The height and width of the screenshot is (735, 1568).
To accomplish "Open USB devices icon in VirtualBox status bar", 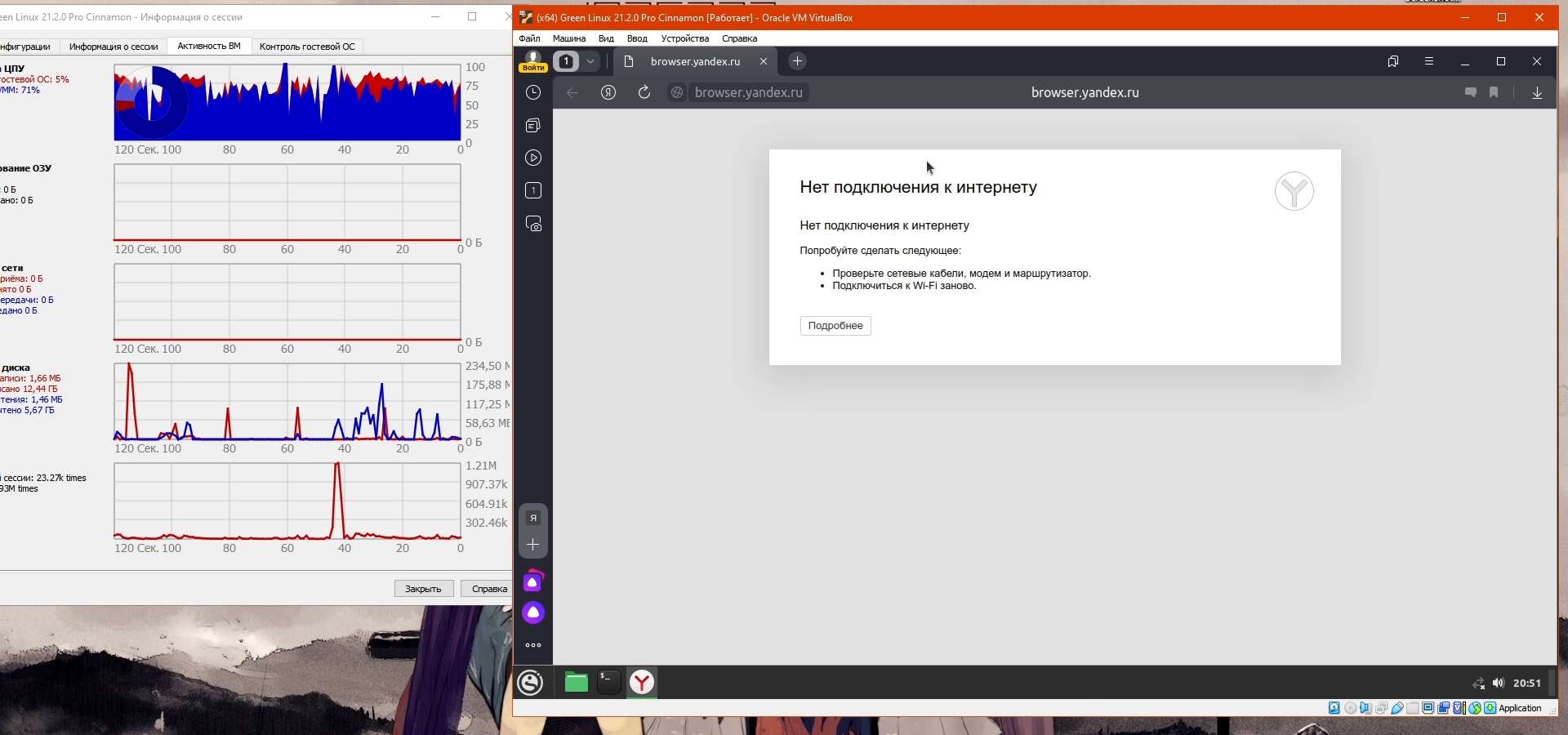I will (x=1397, y=708).
